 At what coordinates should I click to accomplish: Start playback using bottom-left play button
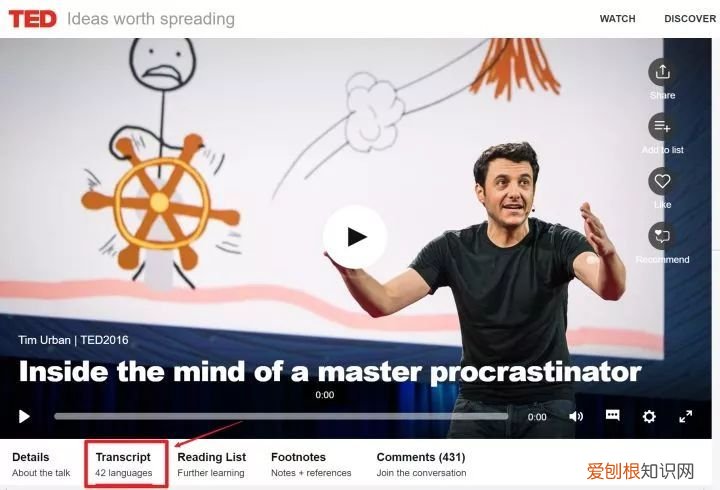[x=24, y=417]
